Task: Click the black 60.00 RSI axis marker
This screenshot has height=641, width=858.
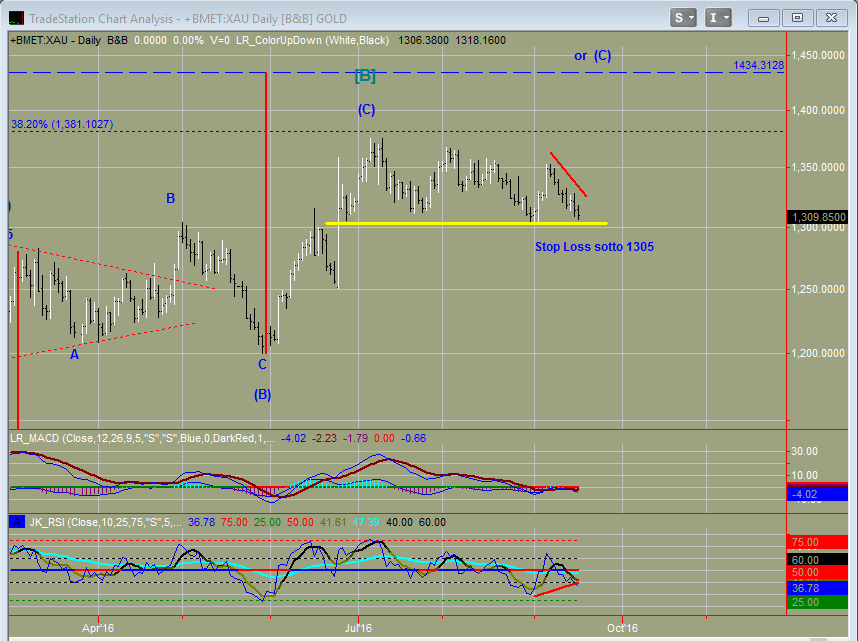Action: [x=818, y=559]
